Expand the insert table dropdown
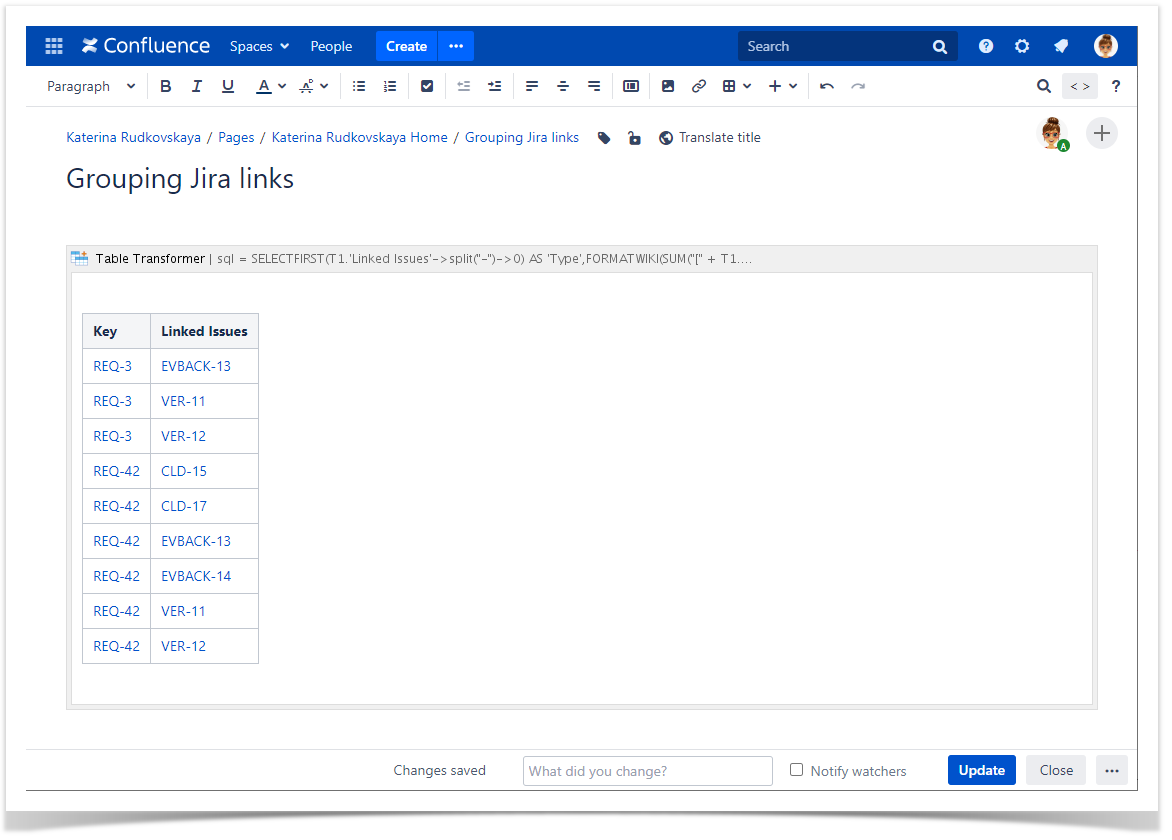This screenshot has width=1172, height=840. coord(737,87)
